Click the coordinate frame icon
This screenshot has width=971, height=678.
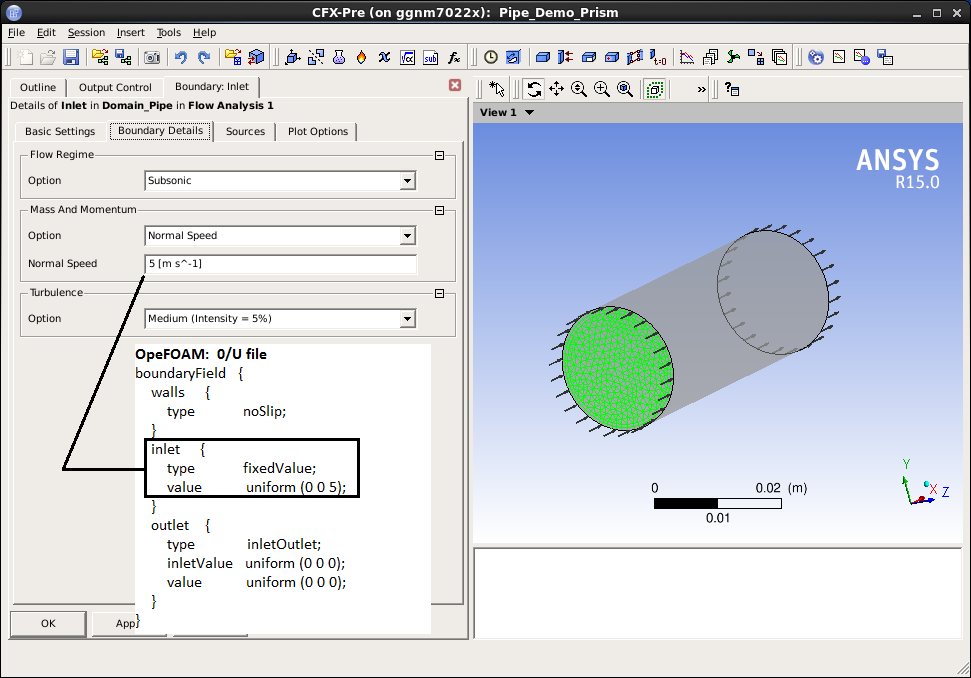pos(292,58)
